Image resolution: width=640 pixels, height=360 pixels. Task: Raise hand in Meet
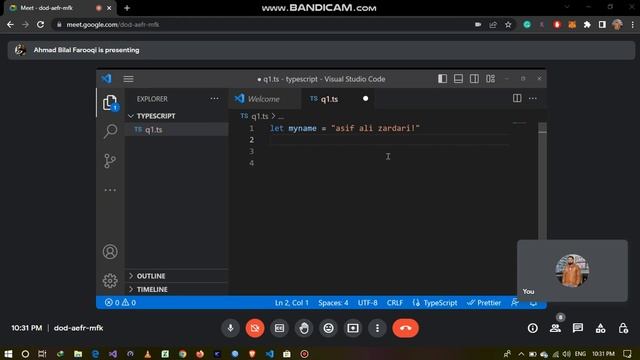(304, 328)
